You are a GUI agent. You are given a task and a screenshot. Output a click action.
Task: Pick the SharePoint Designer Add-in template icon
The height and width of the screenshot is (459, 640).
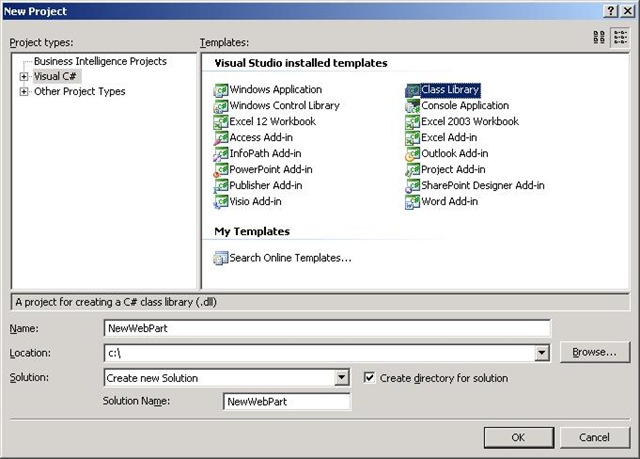(x=413, y=186)
